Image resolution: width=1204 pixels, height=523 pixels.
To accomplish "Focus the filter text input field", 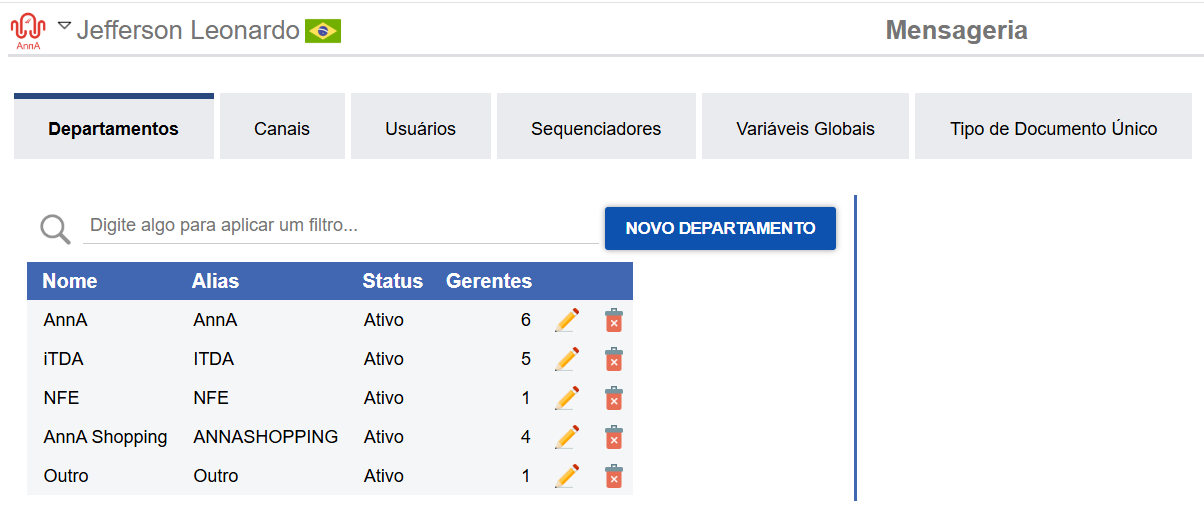I will pyautogui.click(x=340, y=226).
